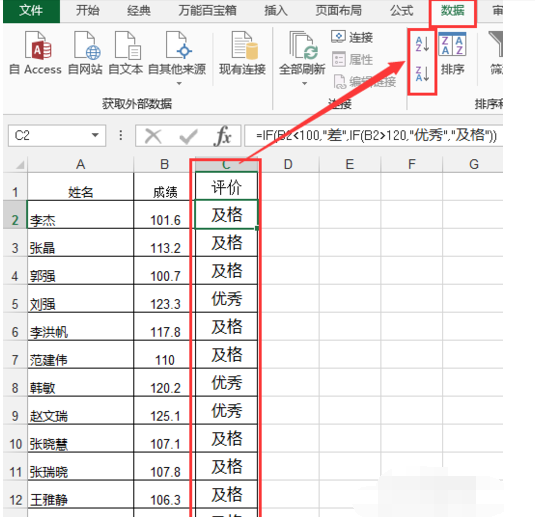The image size is (535, 517).
Task: Switch to the Classic (经典) tab
Action: coord(139,11)
